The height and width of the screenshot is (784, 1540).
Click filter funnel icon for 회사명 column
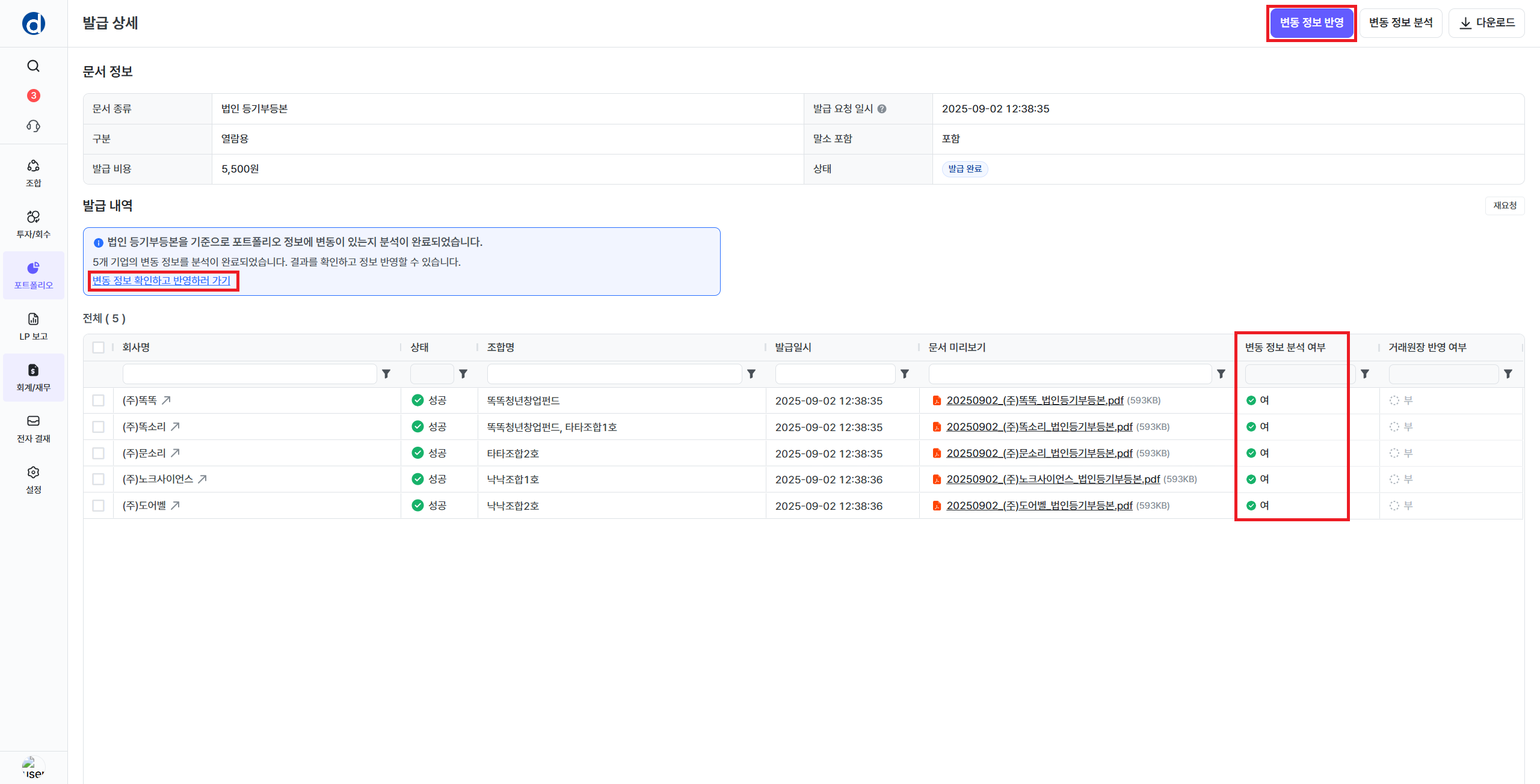pos(386,374)
